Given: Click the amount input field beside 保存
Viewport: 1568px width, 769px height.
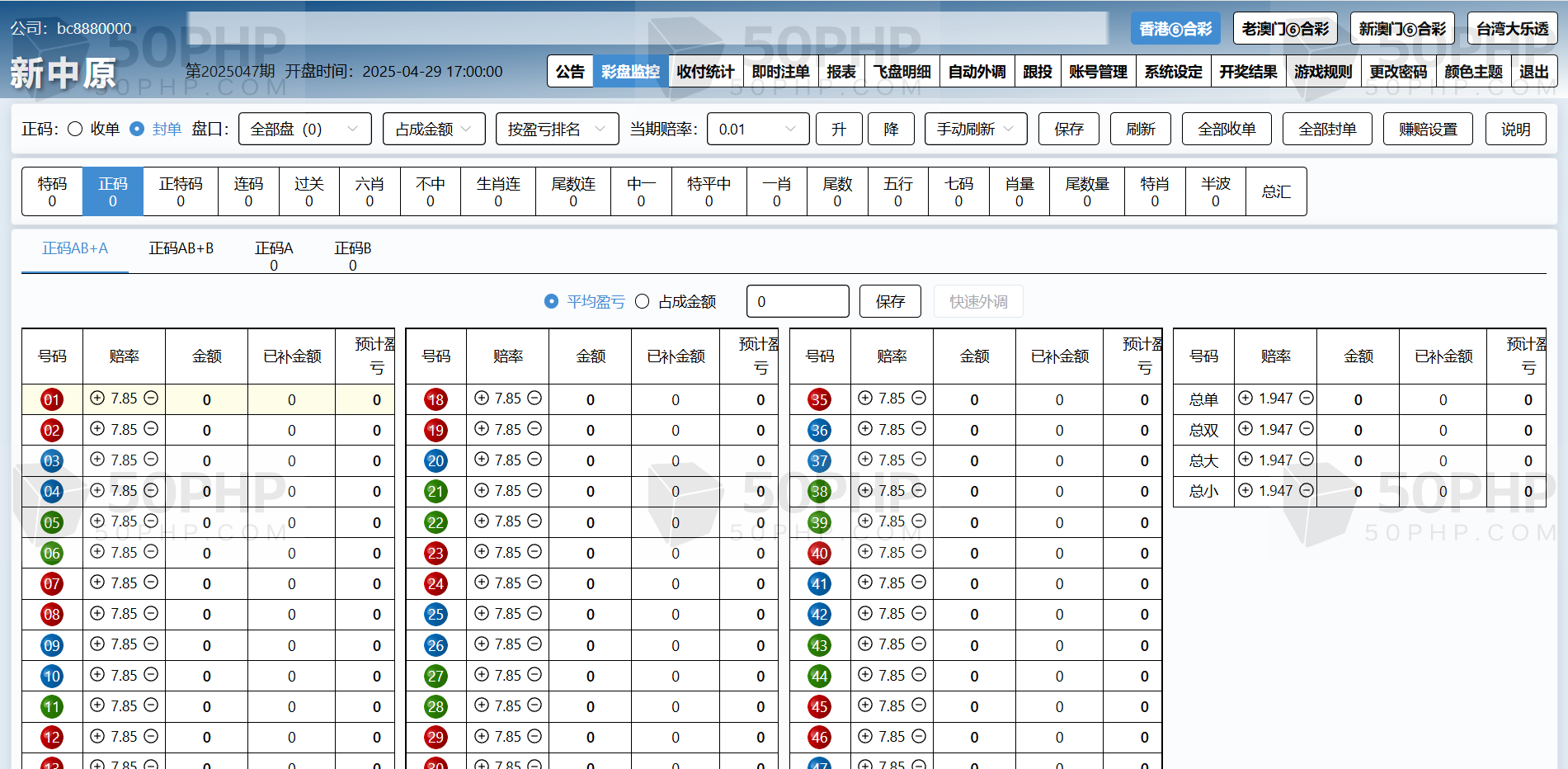Looking at the screenshot, I should point(797,301).
